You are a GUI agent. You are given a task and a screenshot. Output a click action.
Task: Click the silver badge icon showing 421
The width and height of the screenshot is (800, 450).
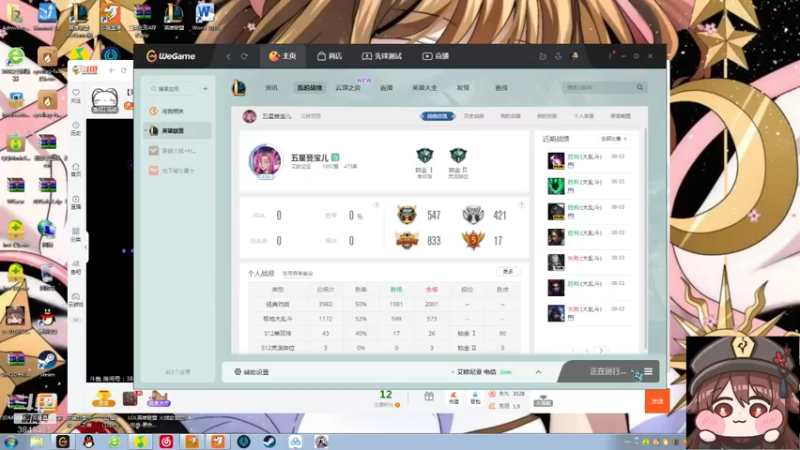click(473, 215)
